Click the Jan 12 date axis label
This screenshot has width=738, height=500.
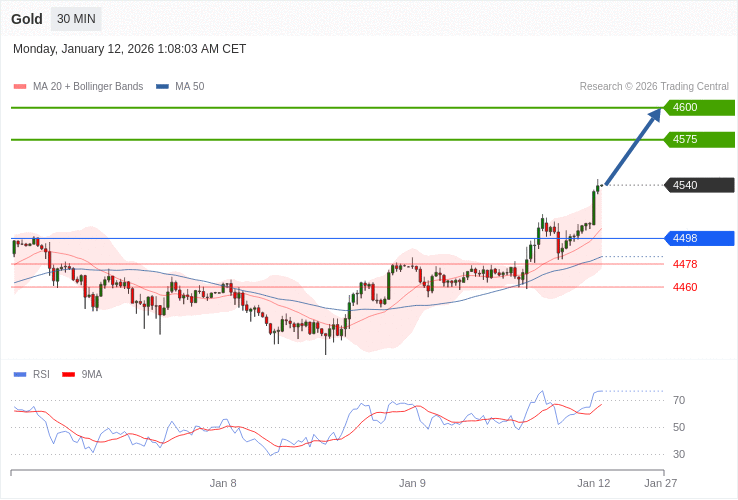593,483
